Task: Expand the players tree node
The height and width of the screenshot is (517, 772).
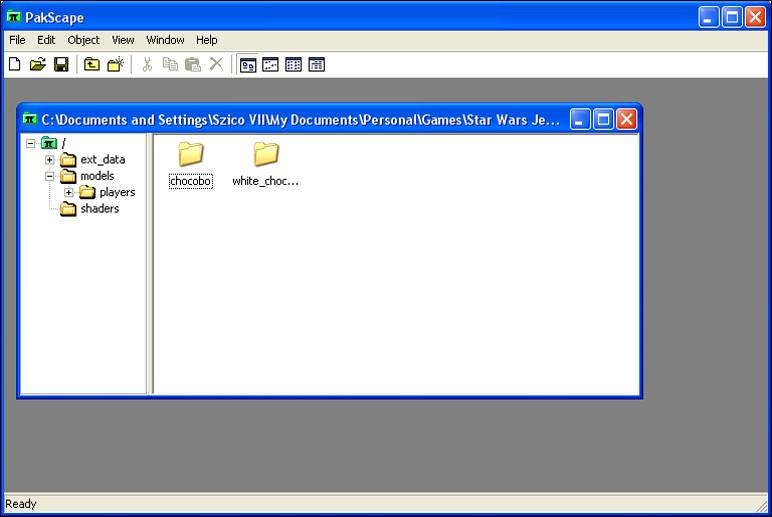Action: tap(69, 192)
